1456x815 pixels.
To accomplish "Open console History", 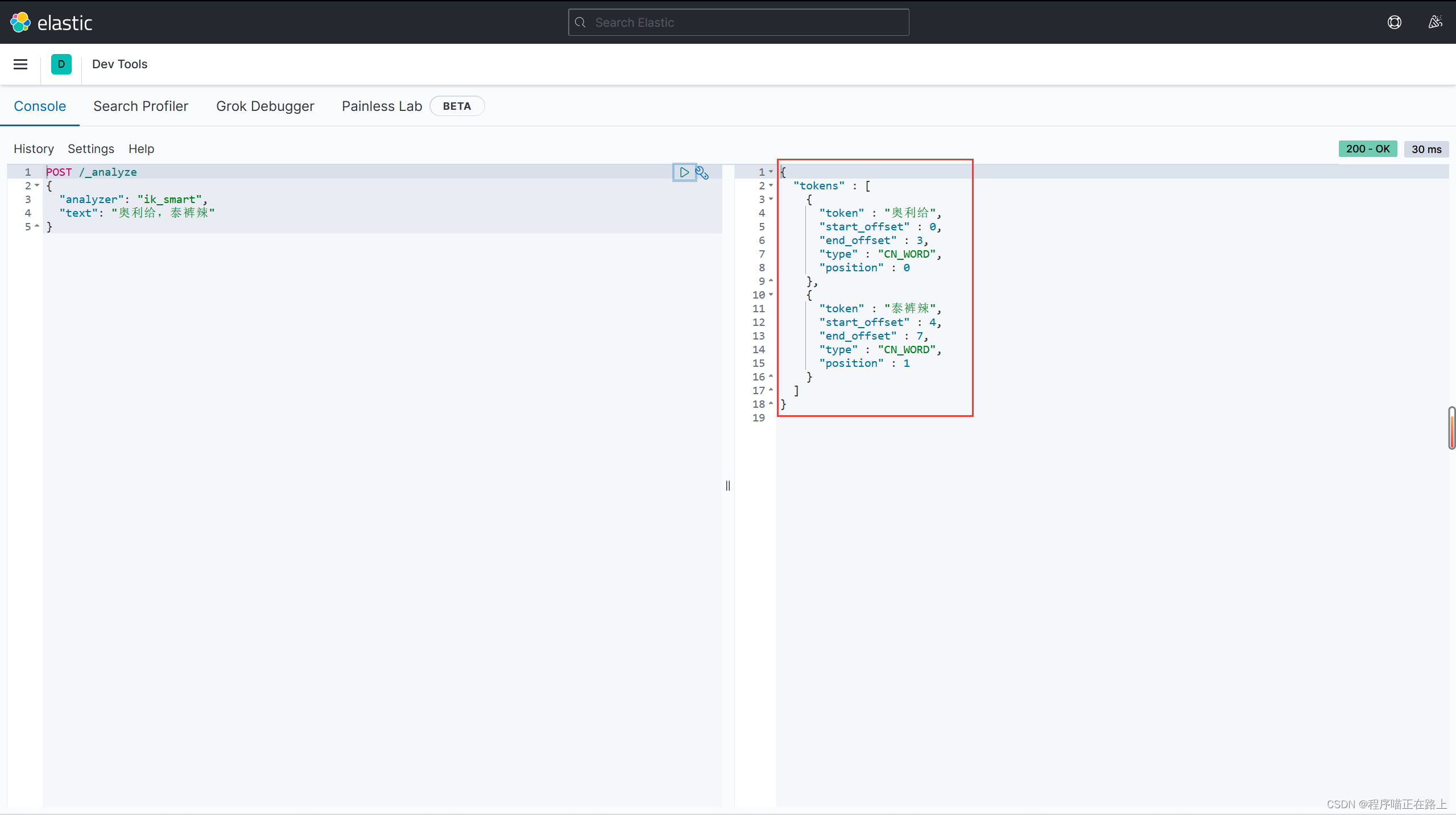I will (34, 149).
